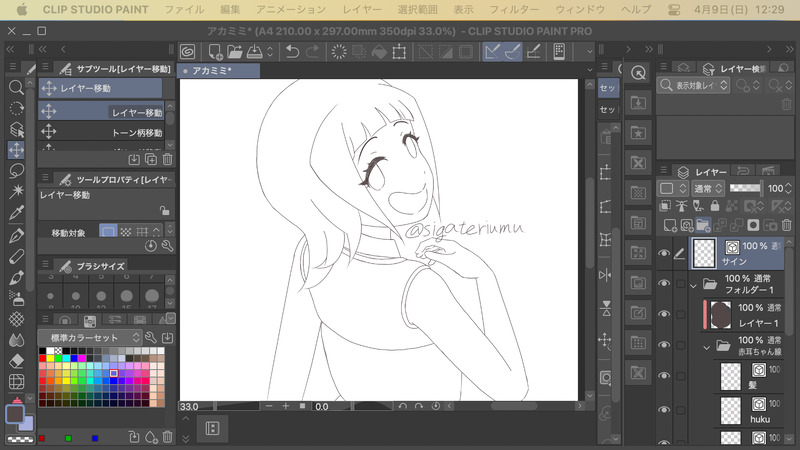Hide the 髪 layer

tap(664, 376)
